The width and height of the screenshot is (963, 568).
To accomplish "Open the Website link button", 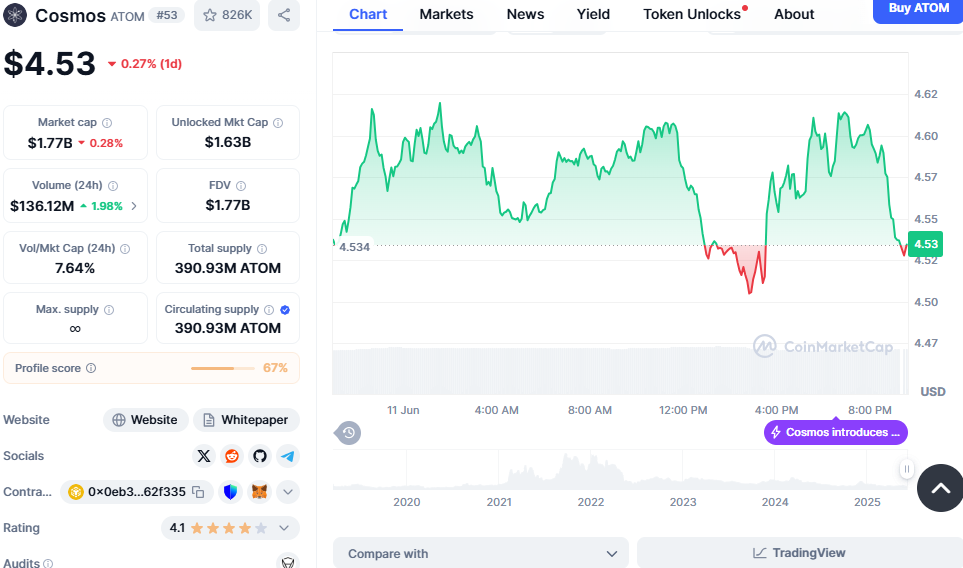I will 146,420.
